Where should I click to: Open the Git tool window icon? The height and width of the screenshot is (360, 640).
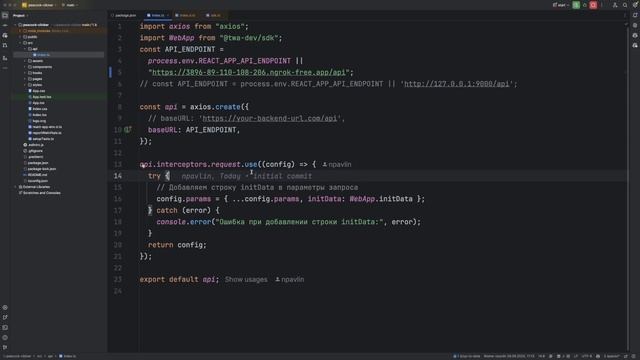click(x=5, y=347)
